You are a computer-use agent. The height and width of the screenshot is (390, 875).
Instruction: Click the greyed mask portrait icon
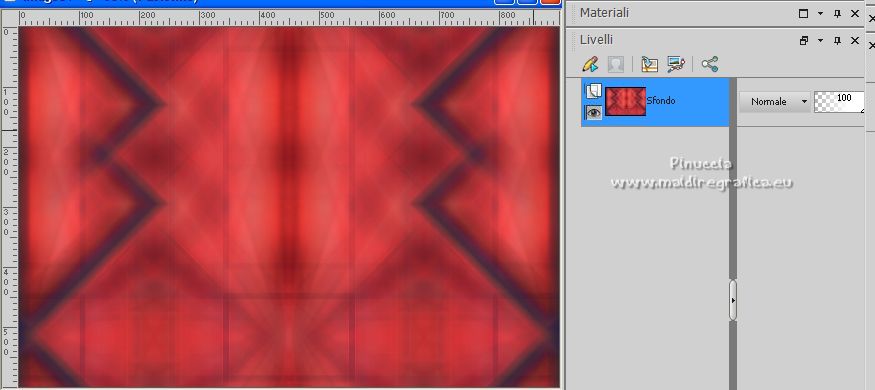click(x=616, y=64)
